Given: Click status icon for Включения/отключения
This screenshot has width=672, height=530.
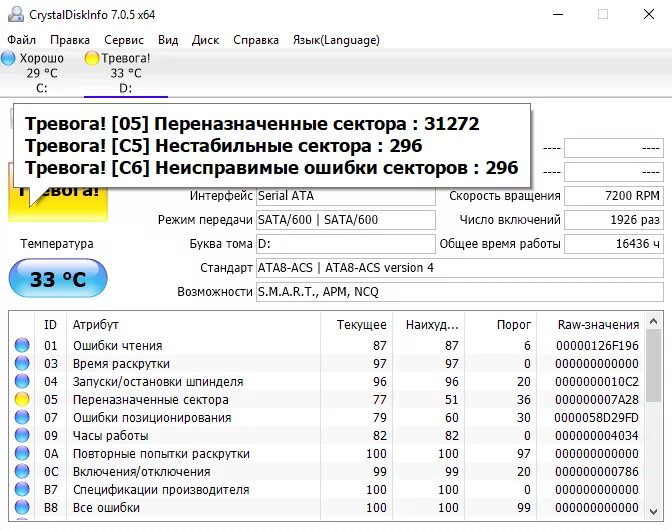Looking at the screenshot, I should point(22,471).
